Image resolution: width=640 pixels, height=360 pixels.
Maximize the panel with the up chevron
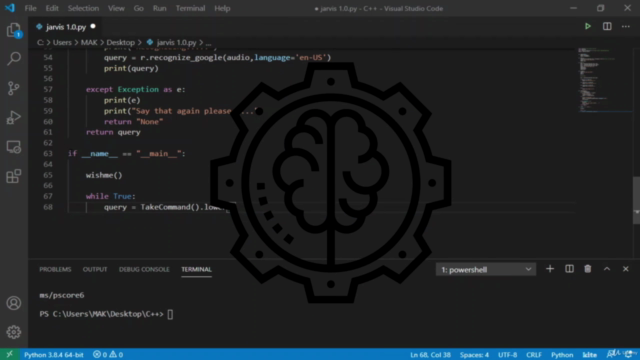click(607, 269)
